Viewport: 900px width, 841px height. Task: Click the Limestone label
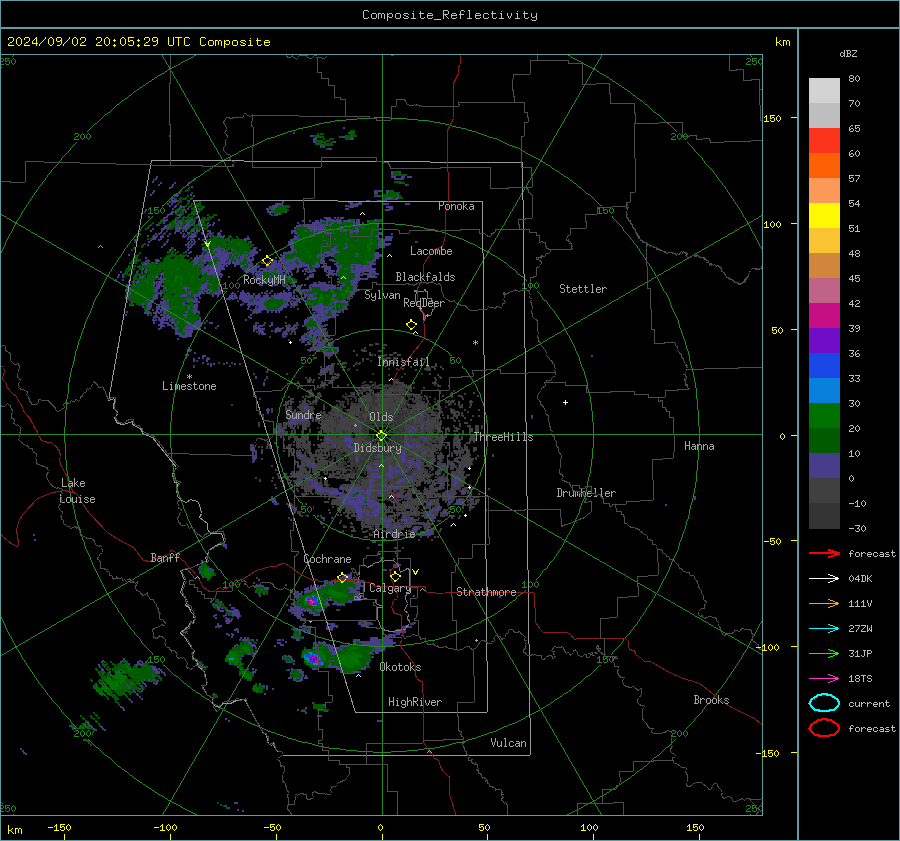[x=189, y=386]
